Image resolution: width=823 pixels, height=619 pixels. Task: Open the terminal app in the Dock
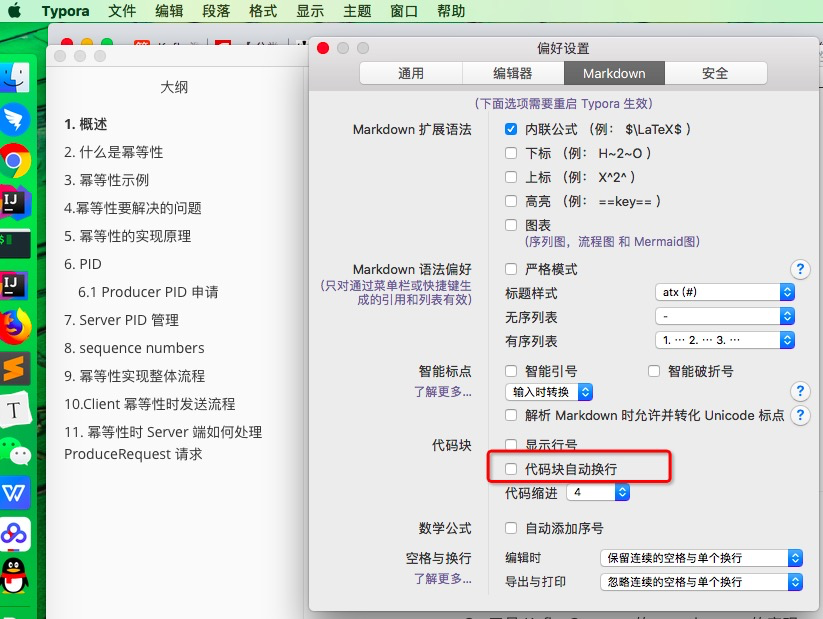[15, 243]
